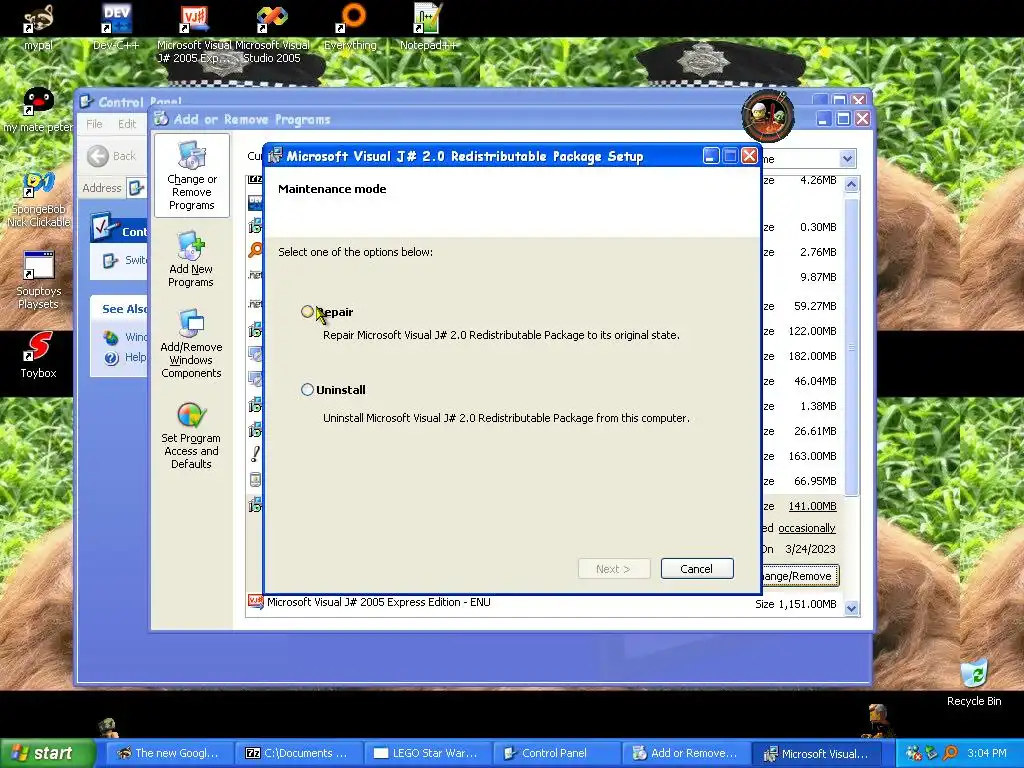The image size is (1024, 768).
Task: Click the program list scroll up arrow
Action: pyautogui.click(x=851, y=184)
